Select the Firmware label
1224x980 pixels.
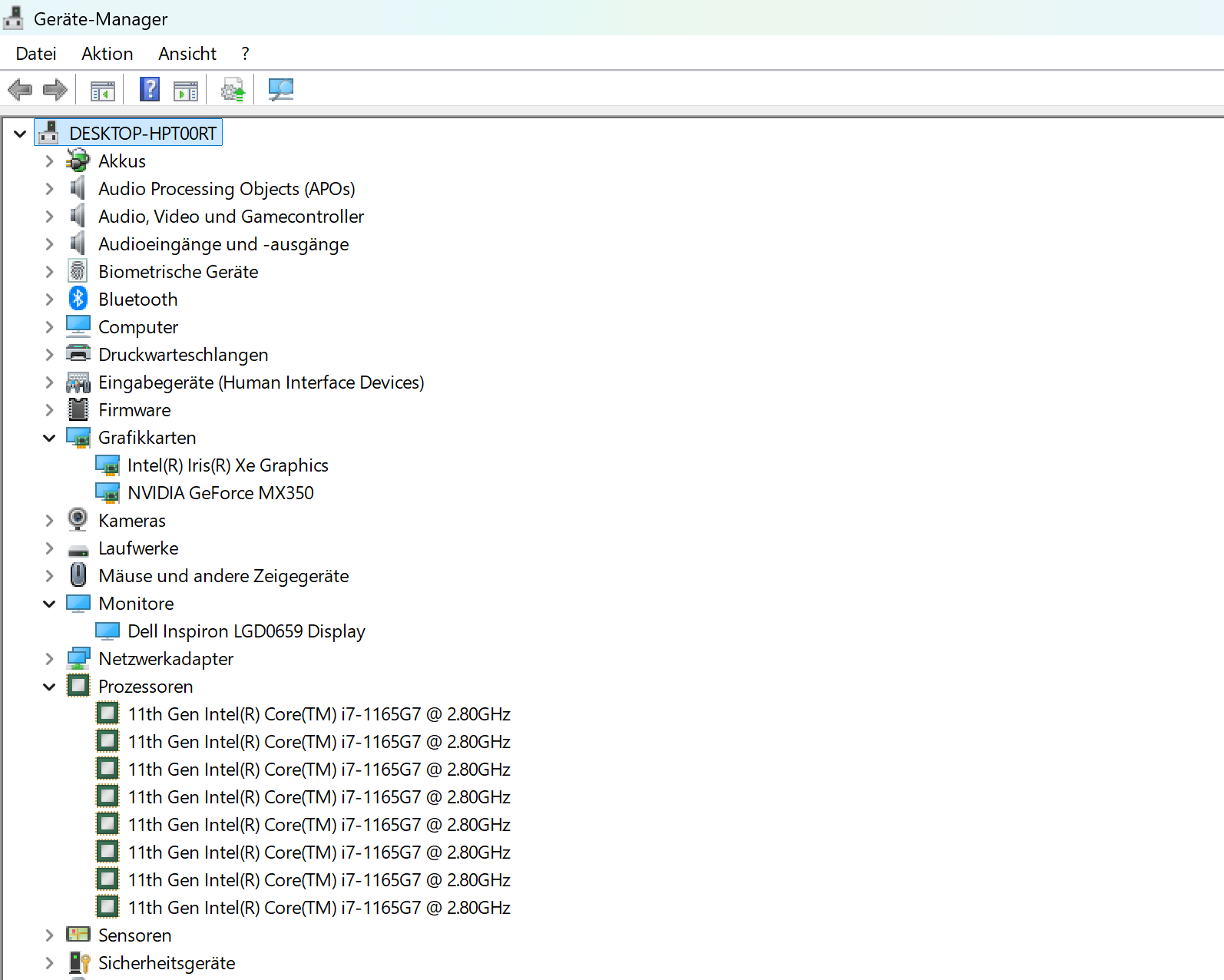pyautogui.click(x=134, y=410)
